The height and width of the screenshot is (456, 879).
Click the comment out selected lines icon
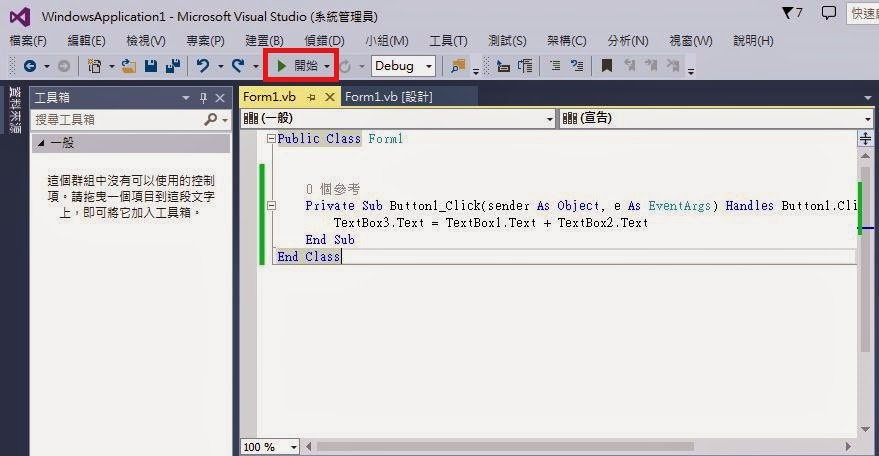tap(555, 66)
